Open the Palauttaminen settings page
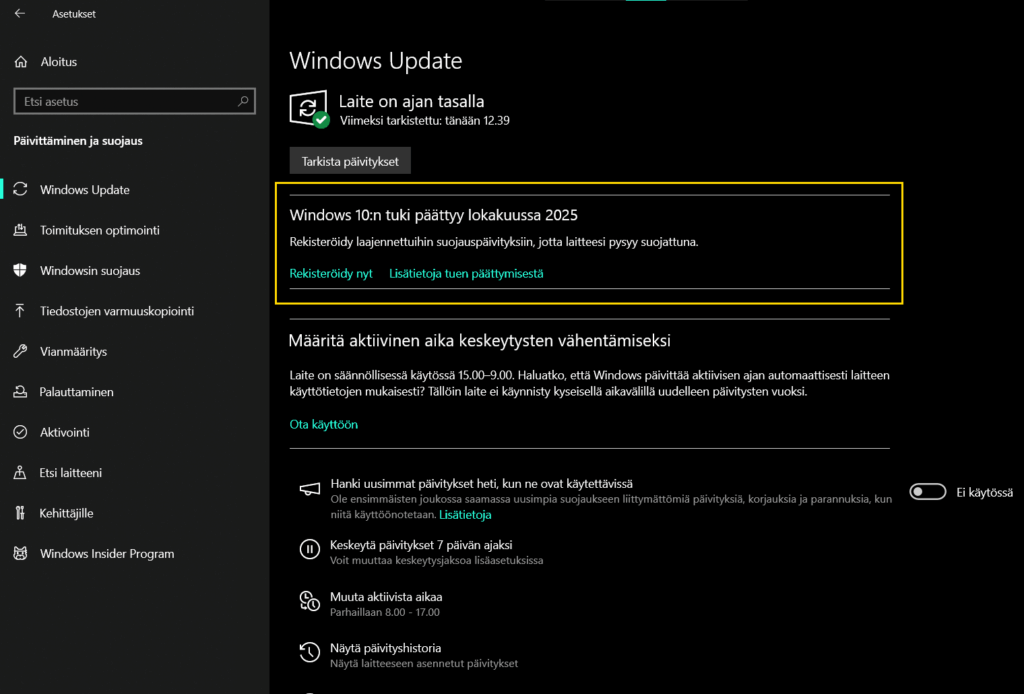 (76, 392)
